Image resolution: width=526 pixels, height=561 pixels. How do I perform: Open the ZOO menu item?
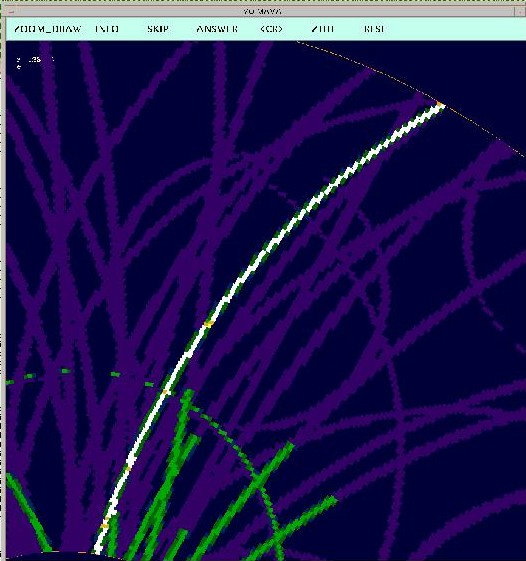click(322, 29)
